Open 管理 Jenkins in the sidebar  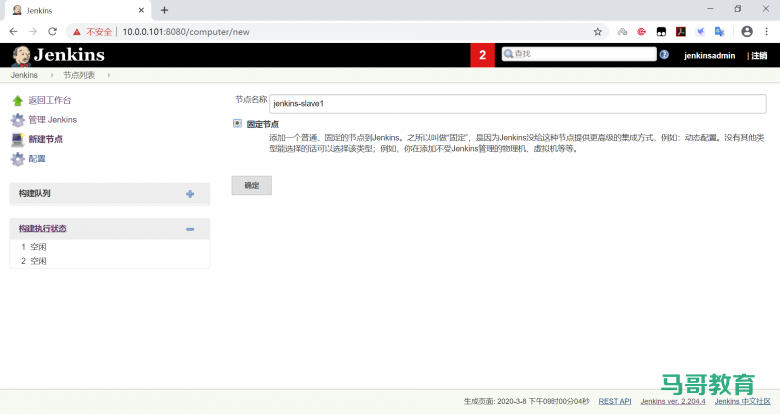pyautogui.click(x=53, y=120)
